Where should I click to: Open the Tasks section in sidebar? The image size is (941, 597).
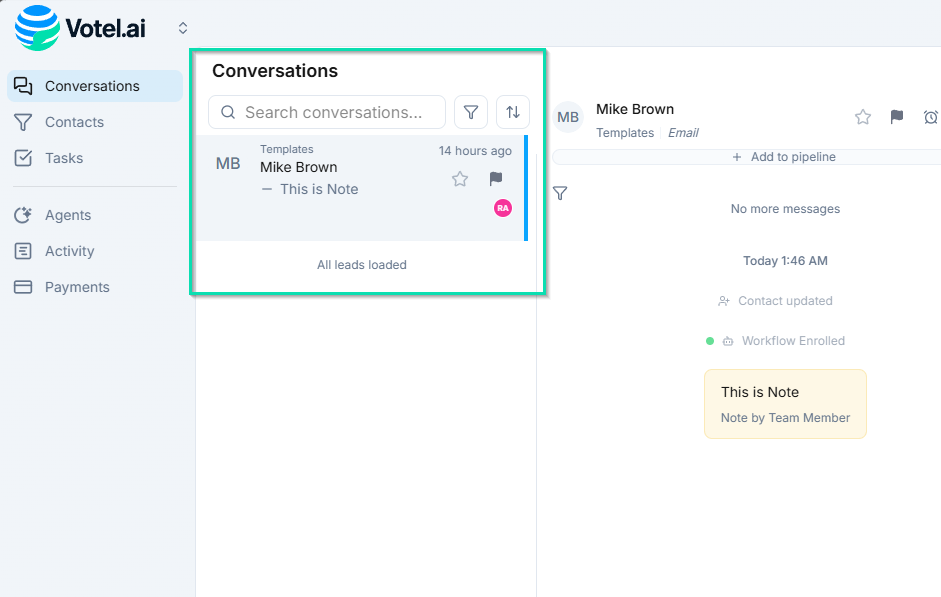64,158
